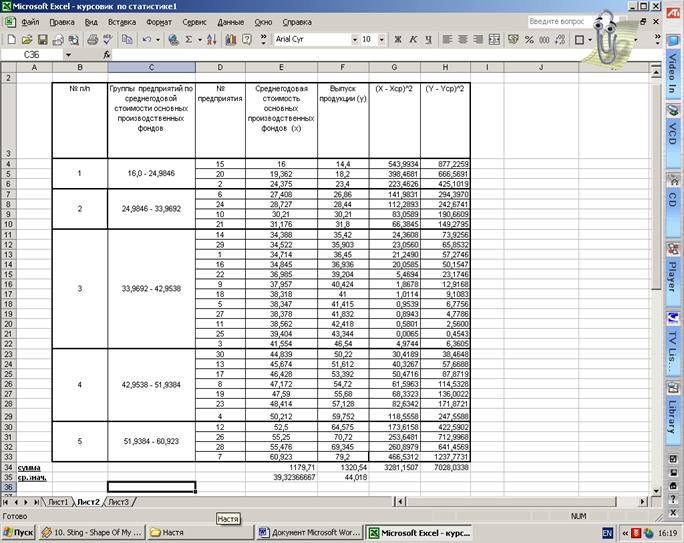Click the Пуск start button
The width and height of the screenshot is (684, 543).
point(19,533)
